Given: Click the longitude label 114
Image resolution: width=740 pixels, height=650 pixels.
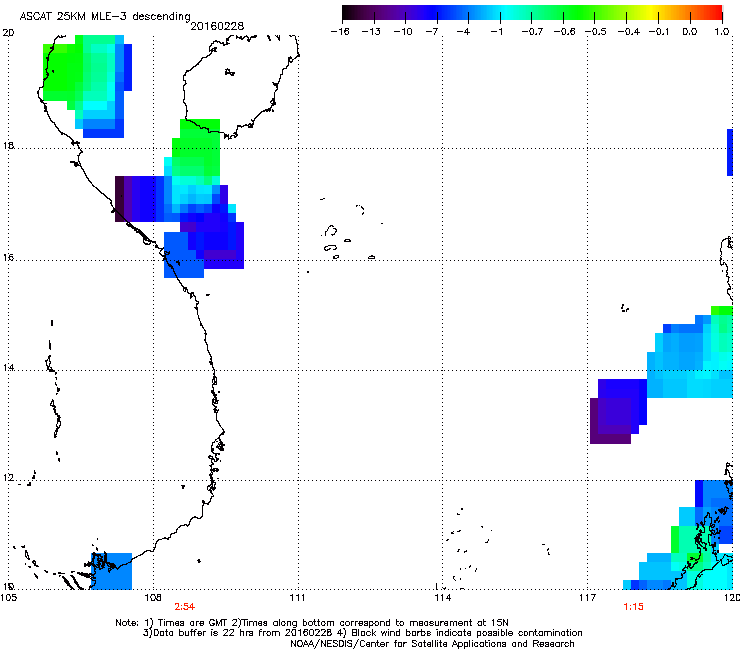Looking at the screenshot, I should (x=443, y=598).
